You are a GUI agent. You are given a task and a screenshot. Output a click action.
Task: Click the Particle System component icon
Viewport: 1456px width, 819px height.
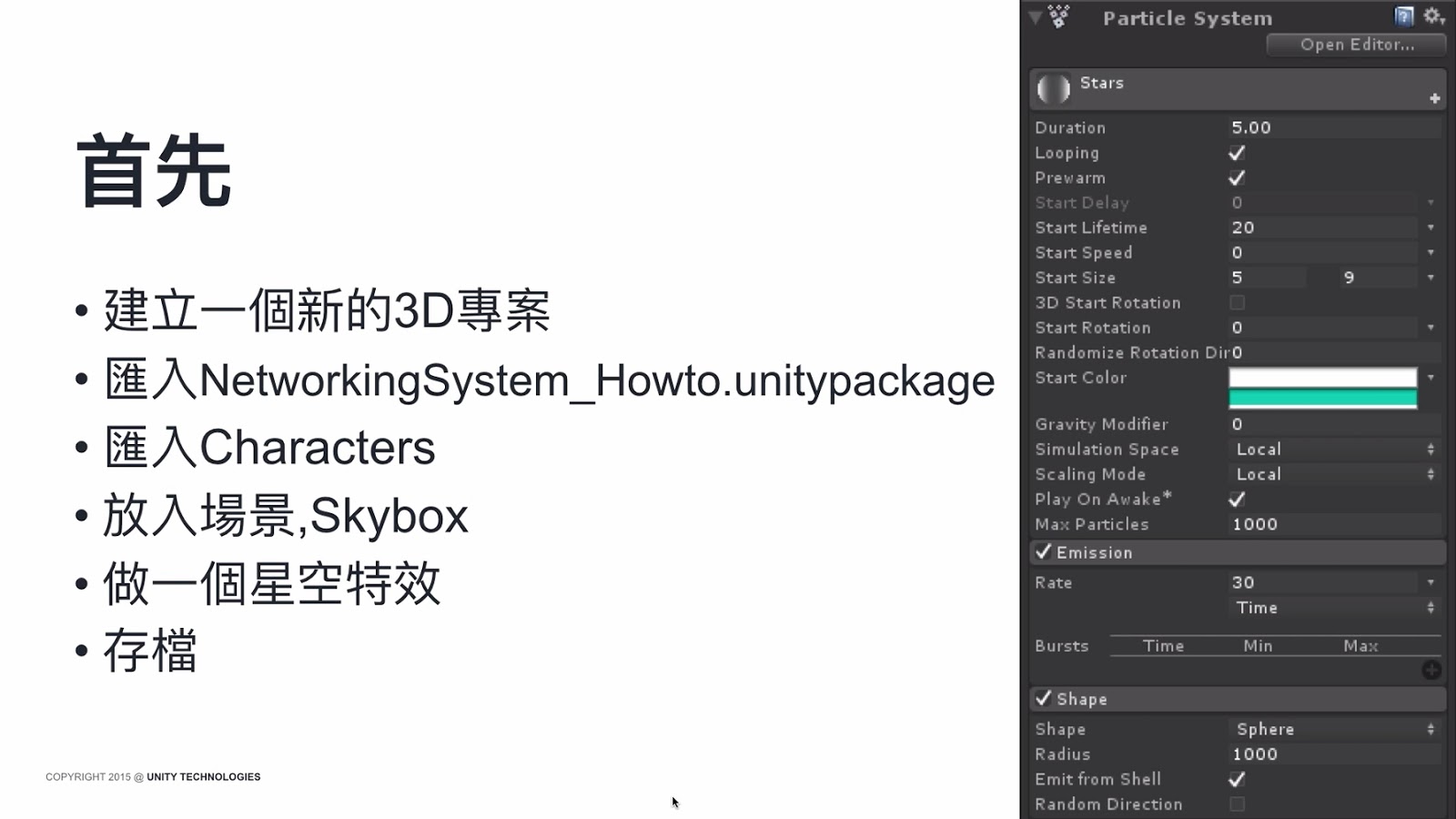[x=1058, y=16]
